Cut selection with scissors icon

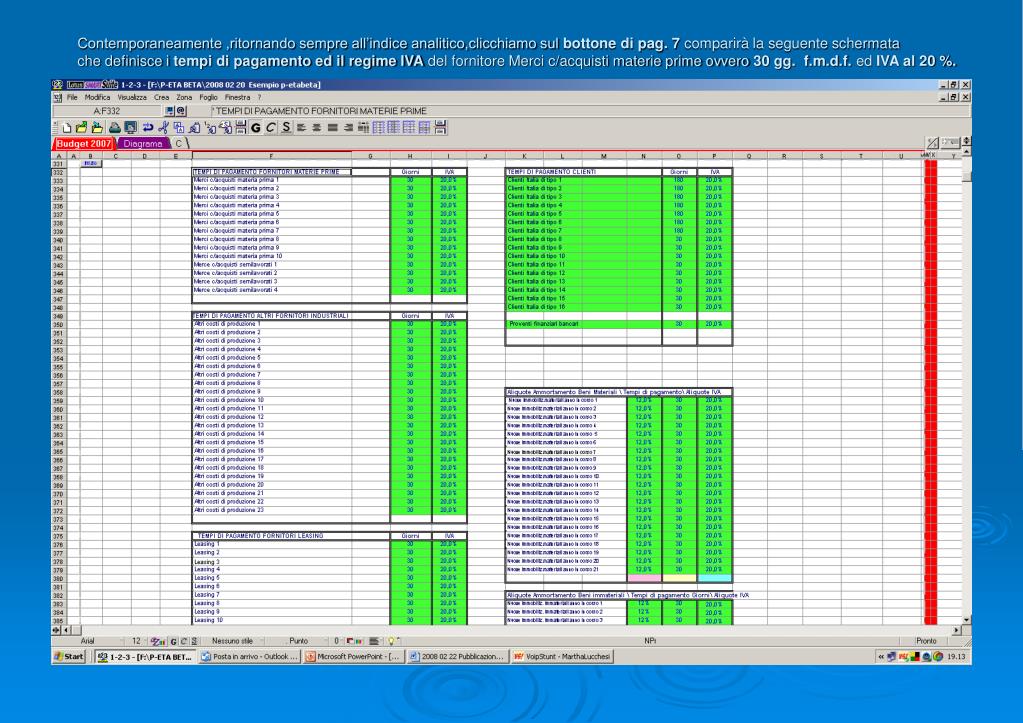point(164,128)
